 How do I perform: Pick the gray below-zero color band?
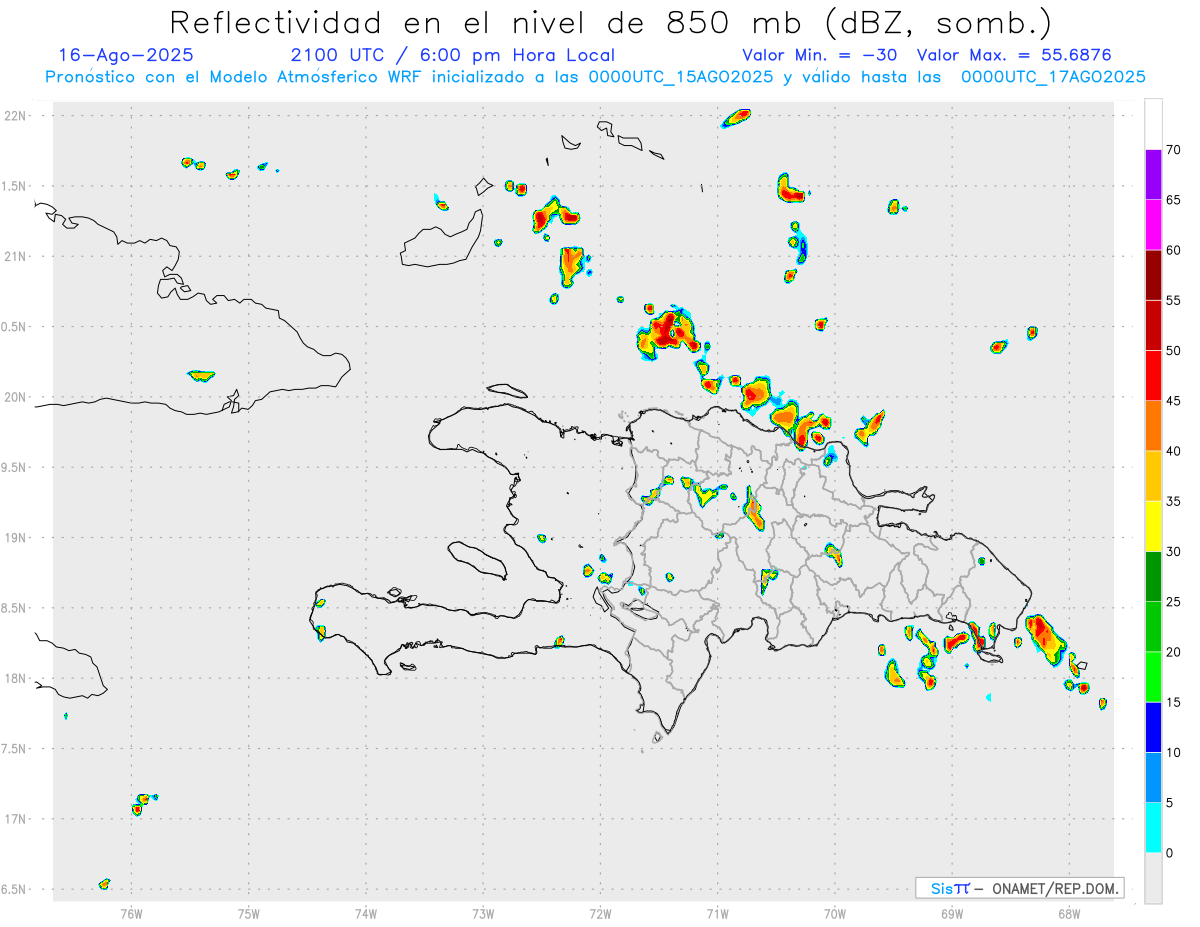pyautogui.click(x=1153, y=878)
